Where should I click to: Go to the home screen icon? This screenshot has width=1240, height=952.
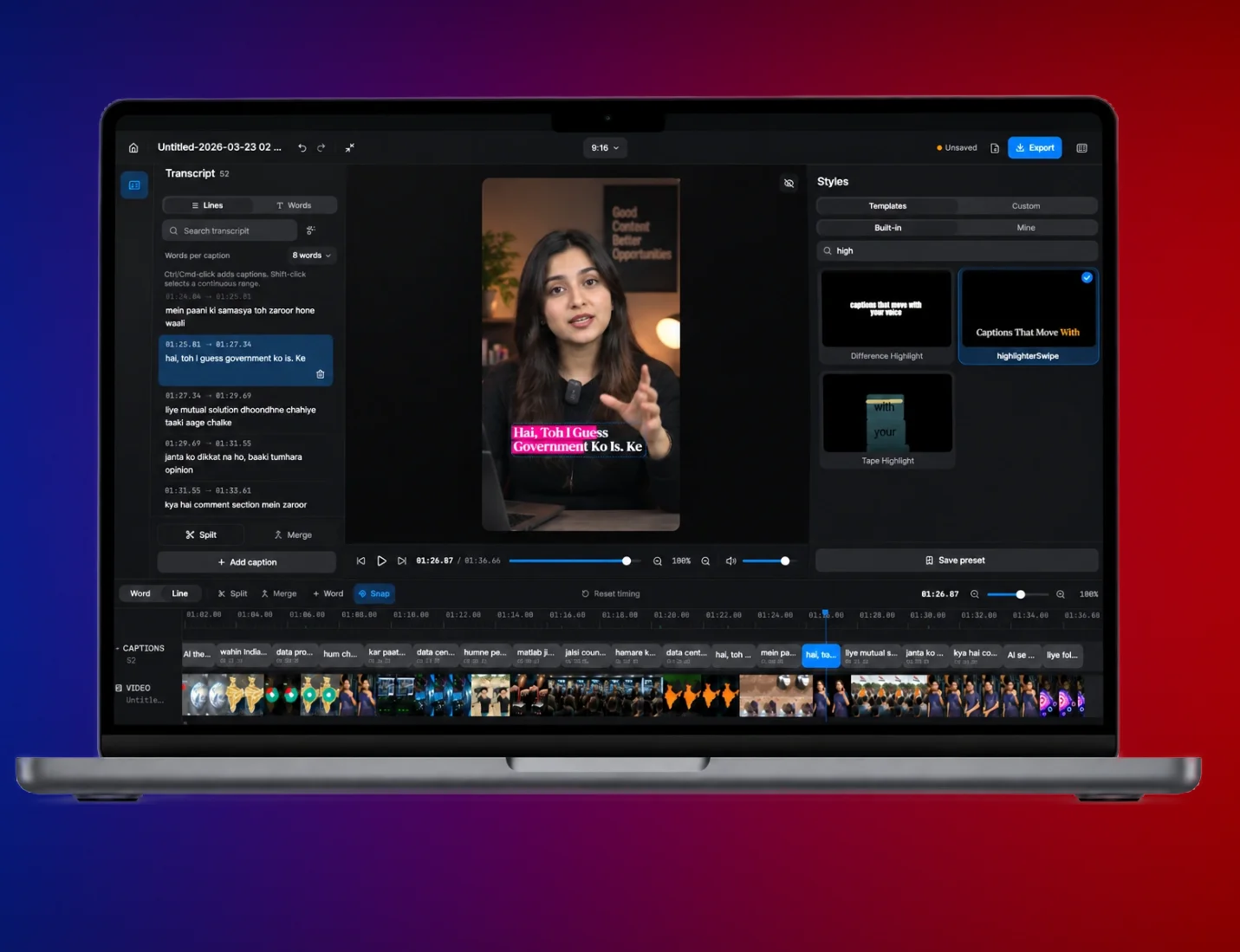coord(133,148)
